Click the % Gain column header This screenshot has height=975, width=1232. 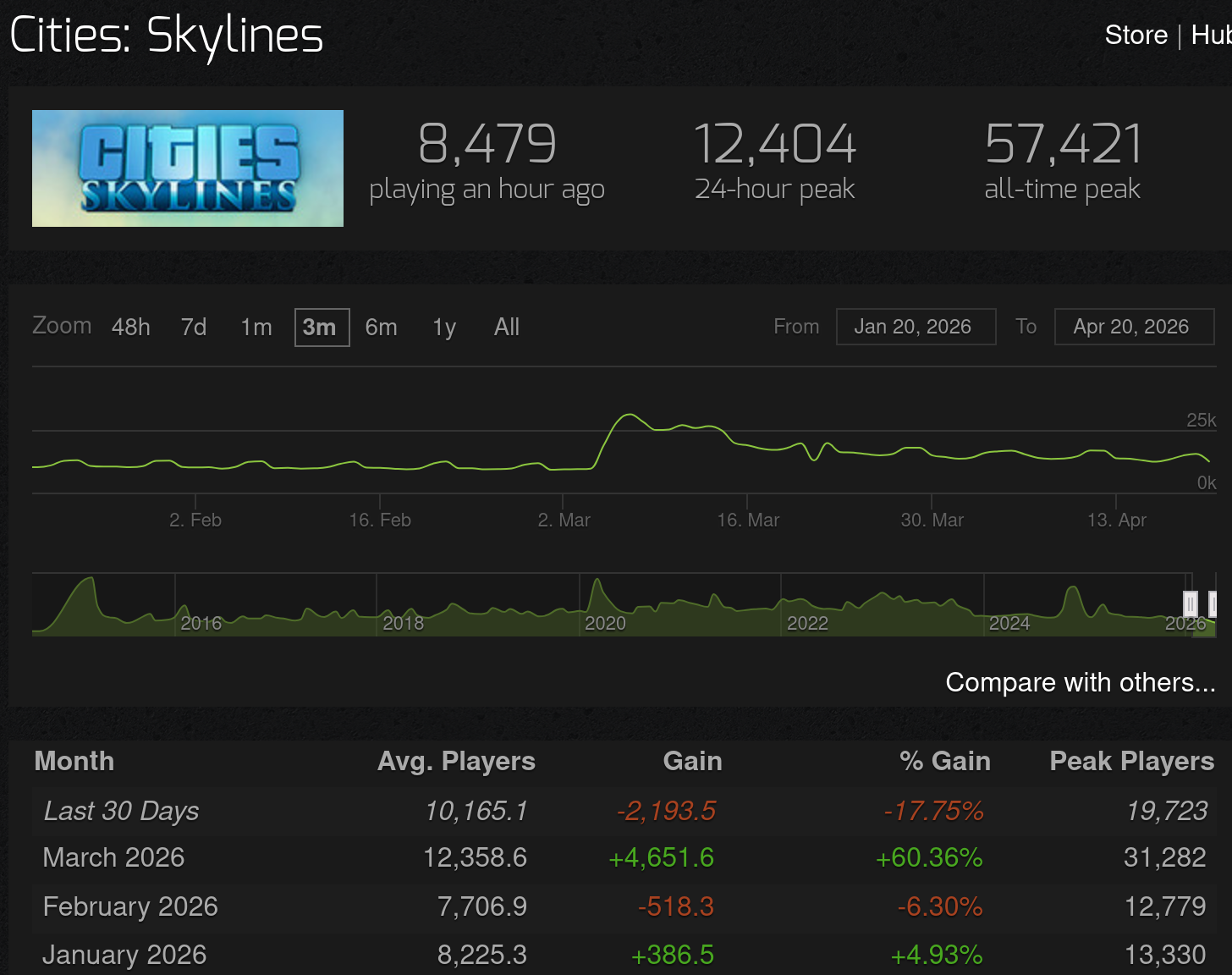coord(944,761)
